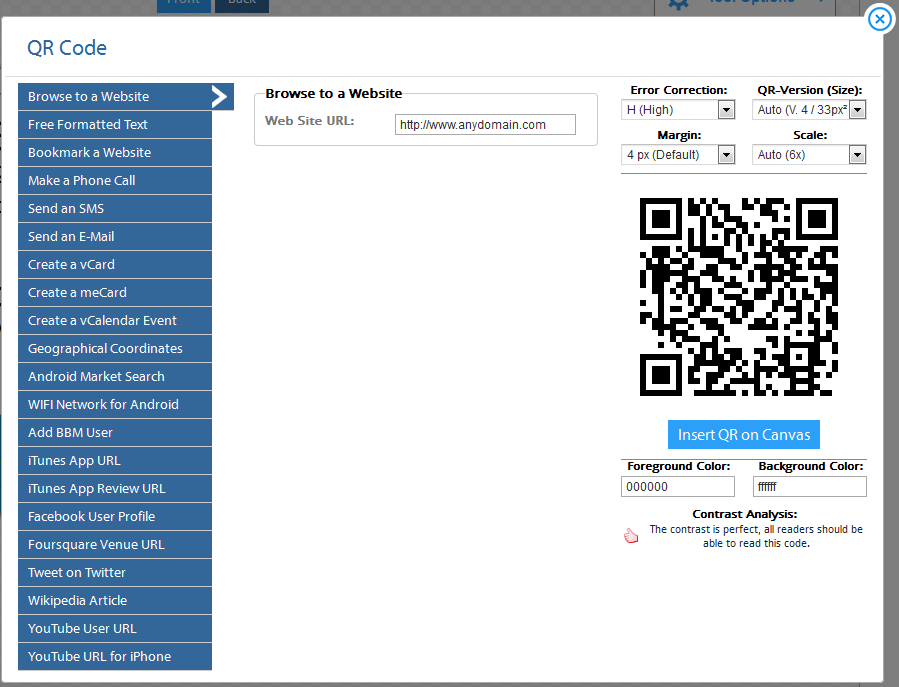
Task: Open iTunes App URL option
Action: 115,460
